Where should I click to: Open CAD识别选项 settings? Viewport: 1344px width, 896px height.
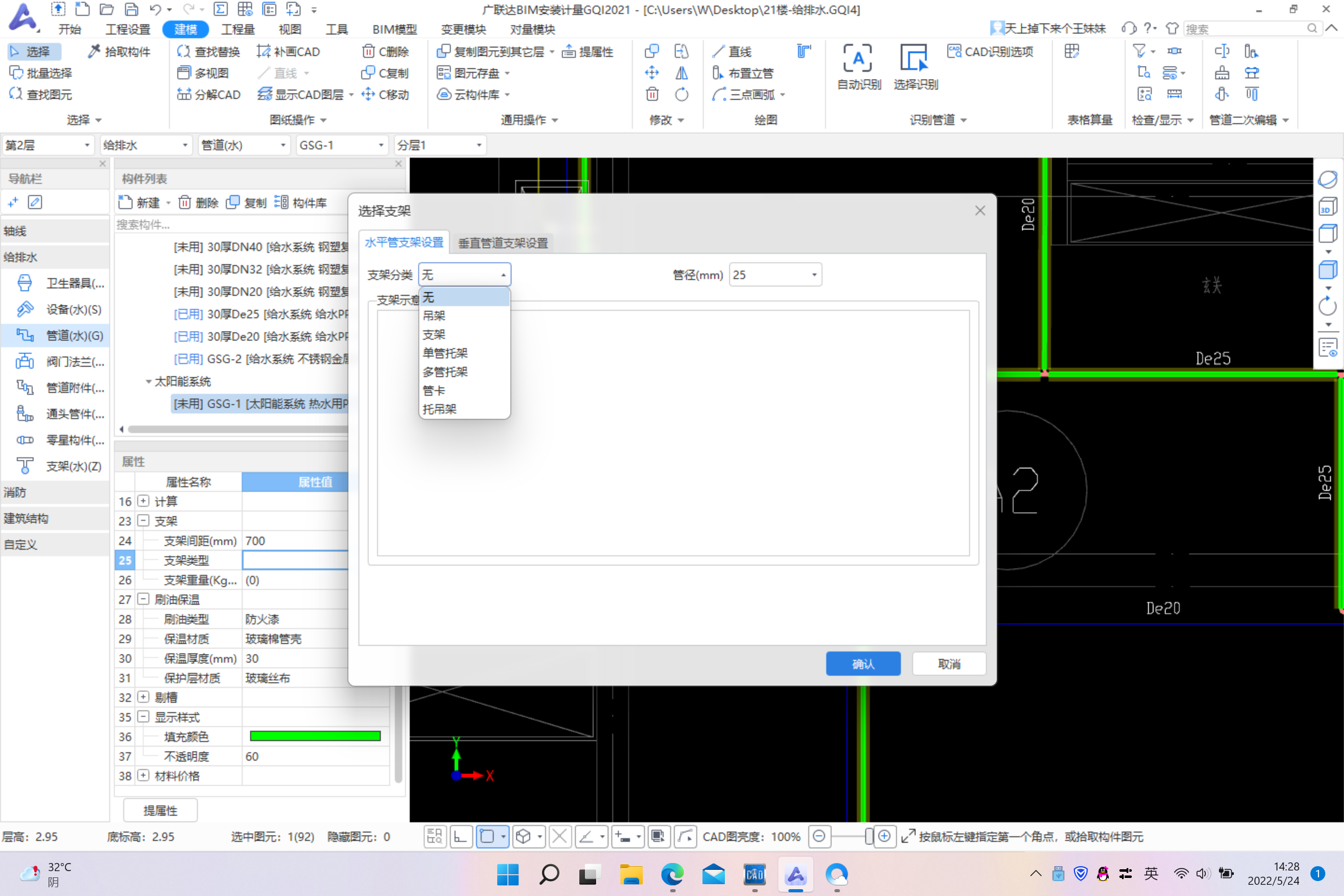(991, 52)
